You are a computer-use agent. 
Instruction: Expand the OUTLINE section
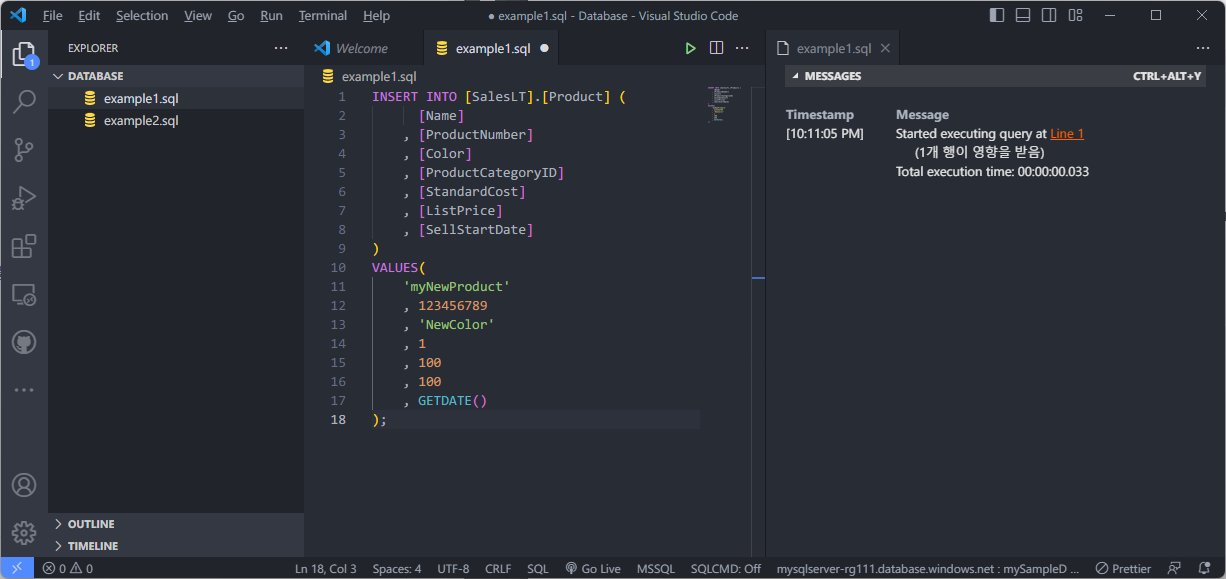176,524
